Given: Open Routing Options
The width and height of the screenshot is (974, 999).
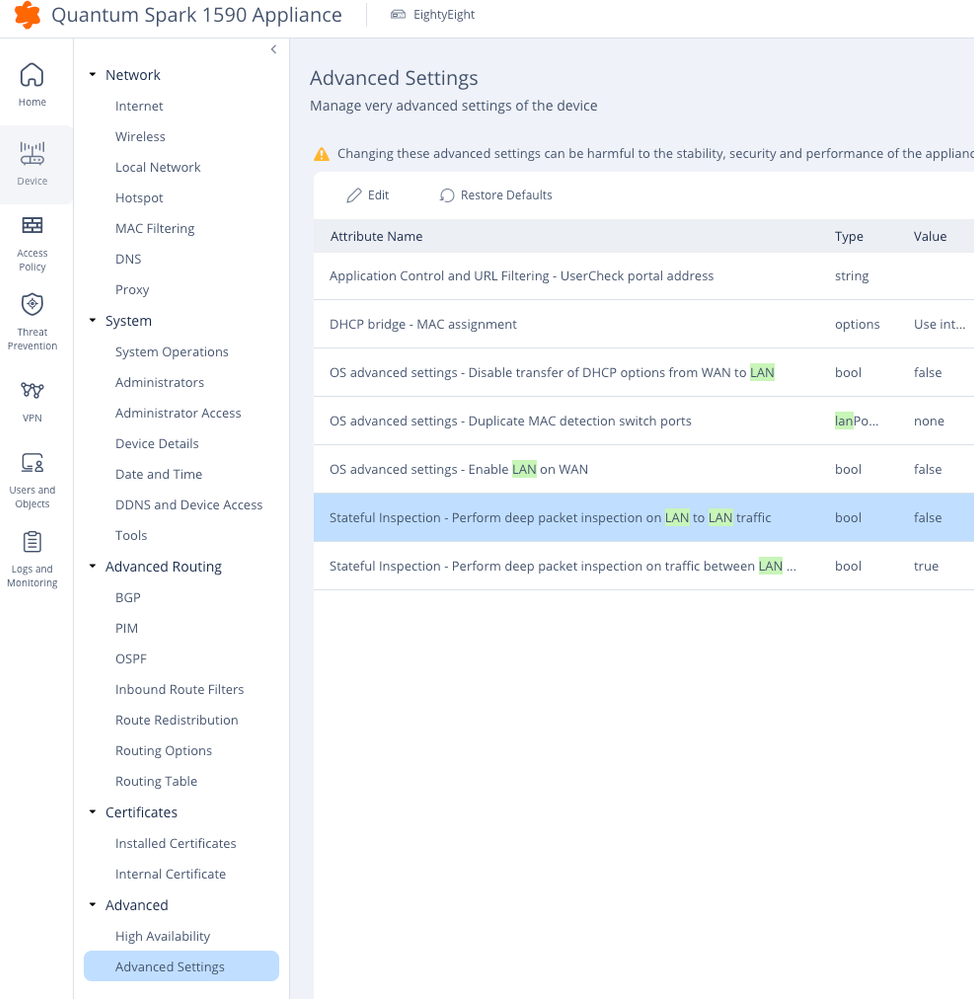Looking at the screenshot, I should pyautogui.click(x=163, y=751).
